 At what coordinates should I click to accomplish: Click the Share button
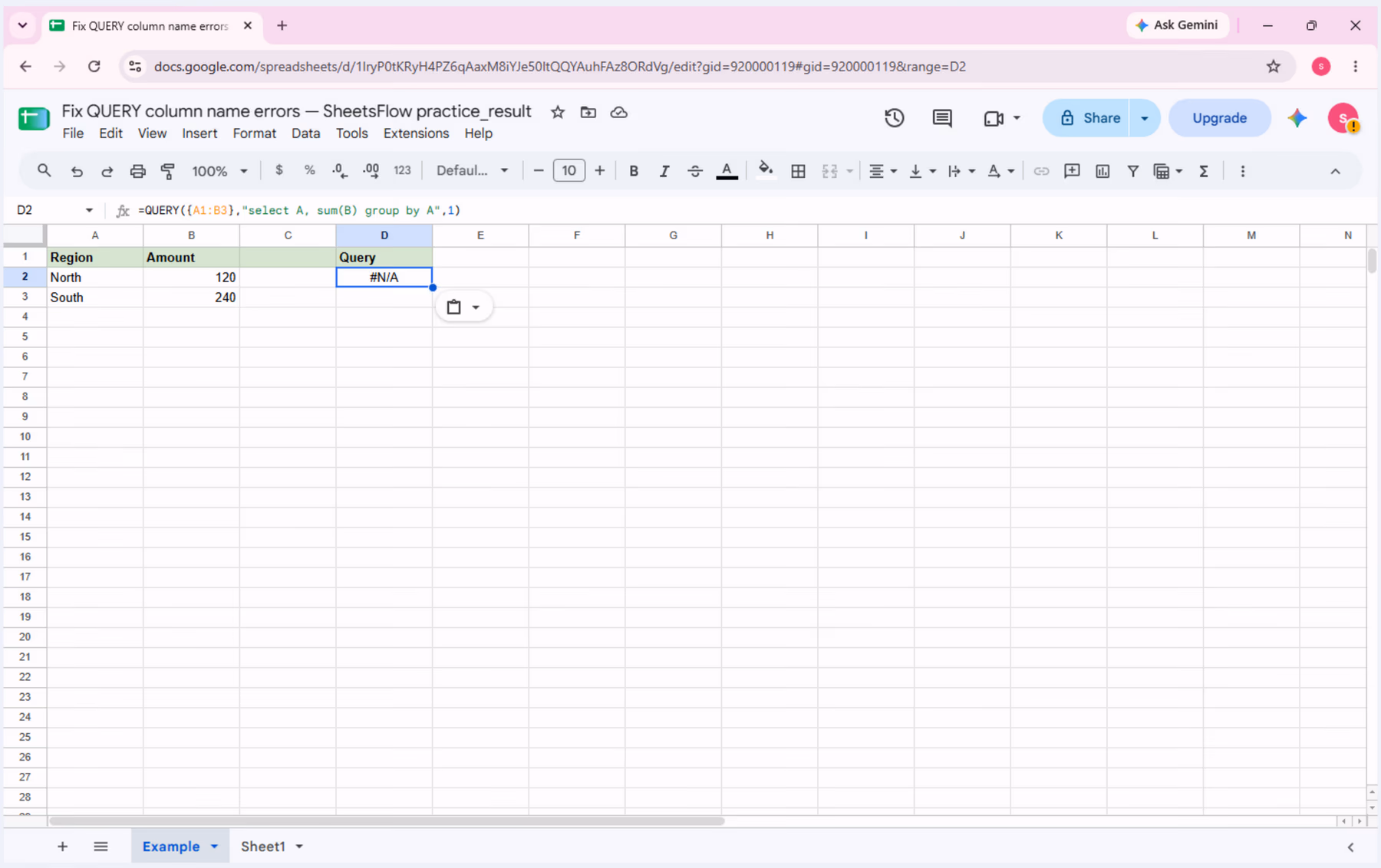1086,118
